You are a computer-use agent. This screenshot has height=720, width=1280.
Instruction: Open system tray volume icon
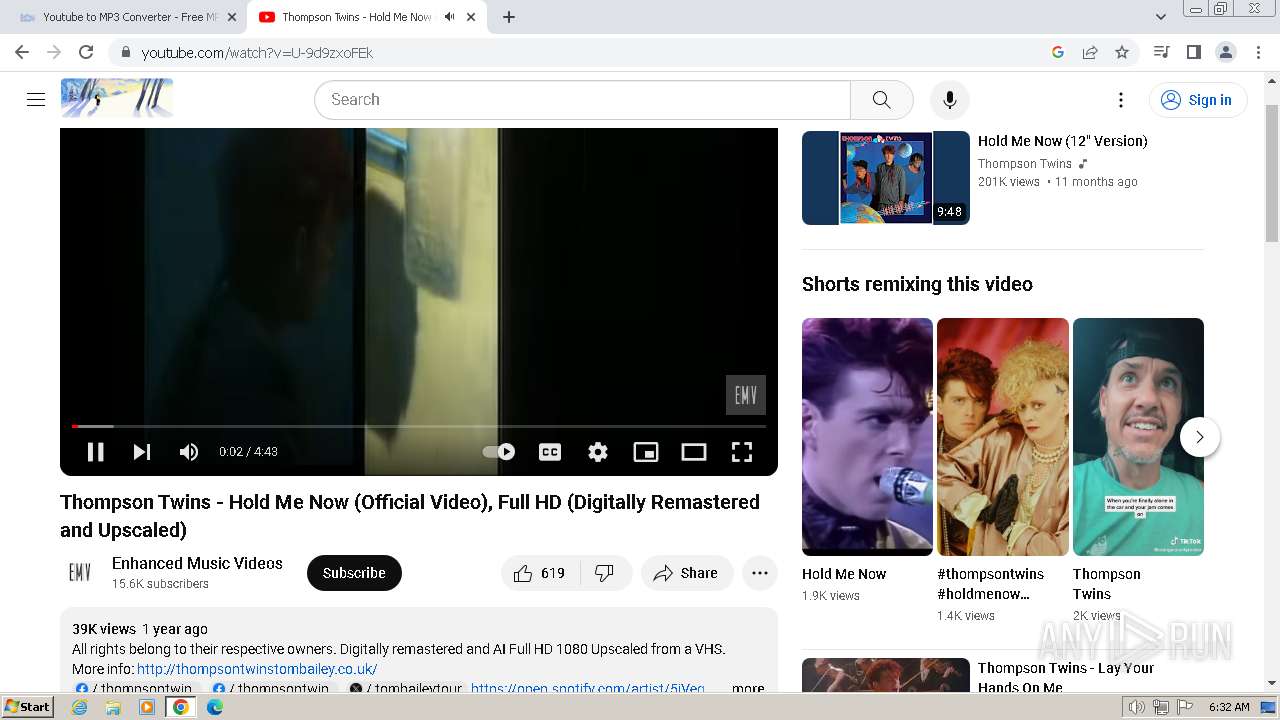click(x=1137, y=707)
